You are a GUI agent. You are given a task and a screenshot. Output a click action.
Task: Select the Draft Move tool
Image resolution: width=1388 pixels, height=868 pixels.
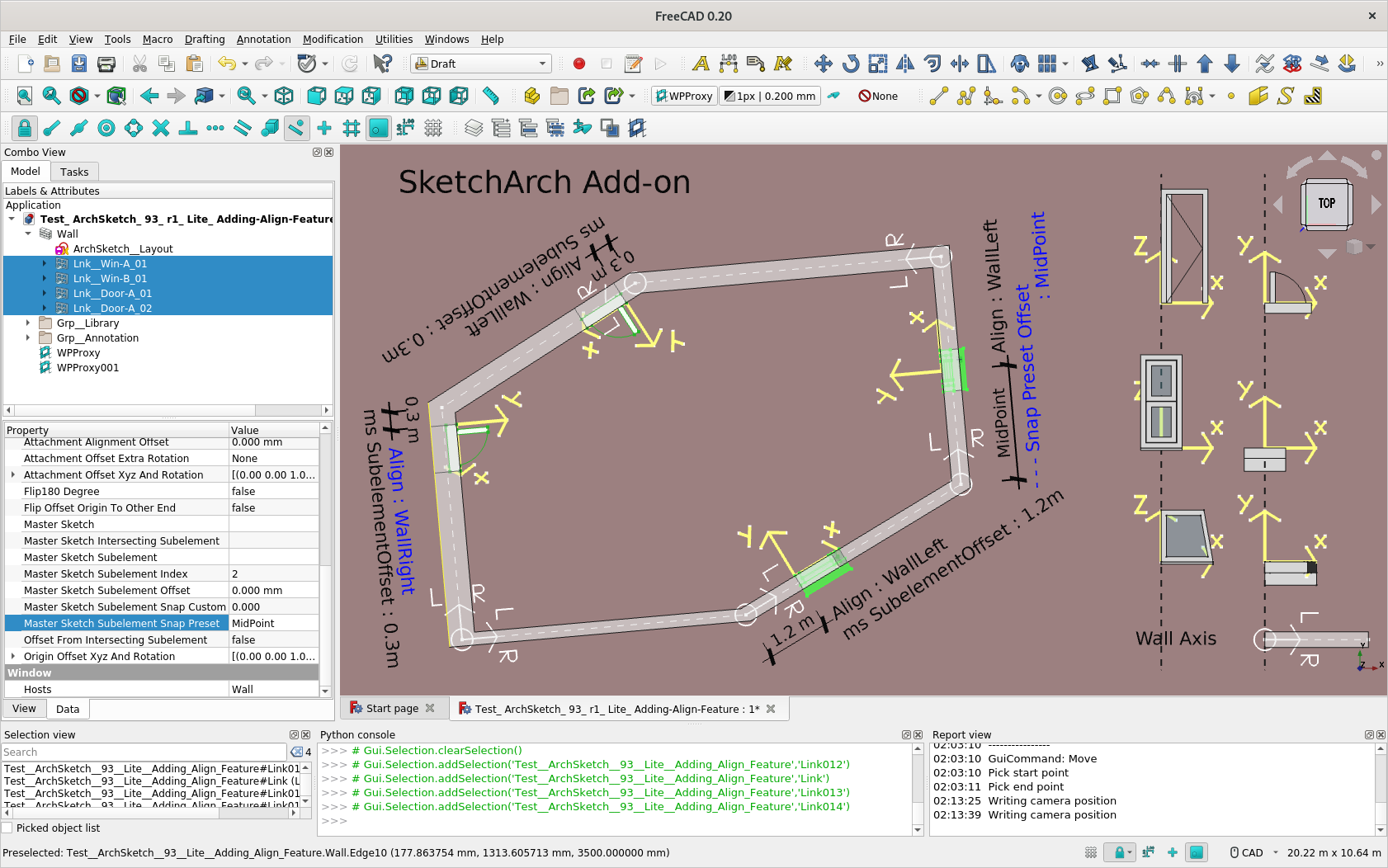click(x=823, y=64)
